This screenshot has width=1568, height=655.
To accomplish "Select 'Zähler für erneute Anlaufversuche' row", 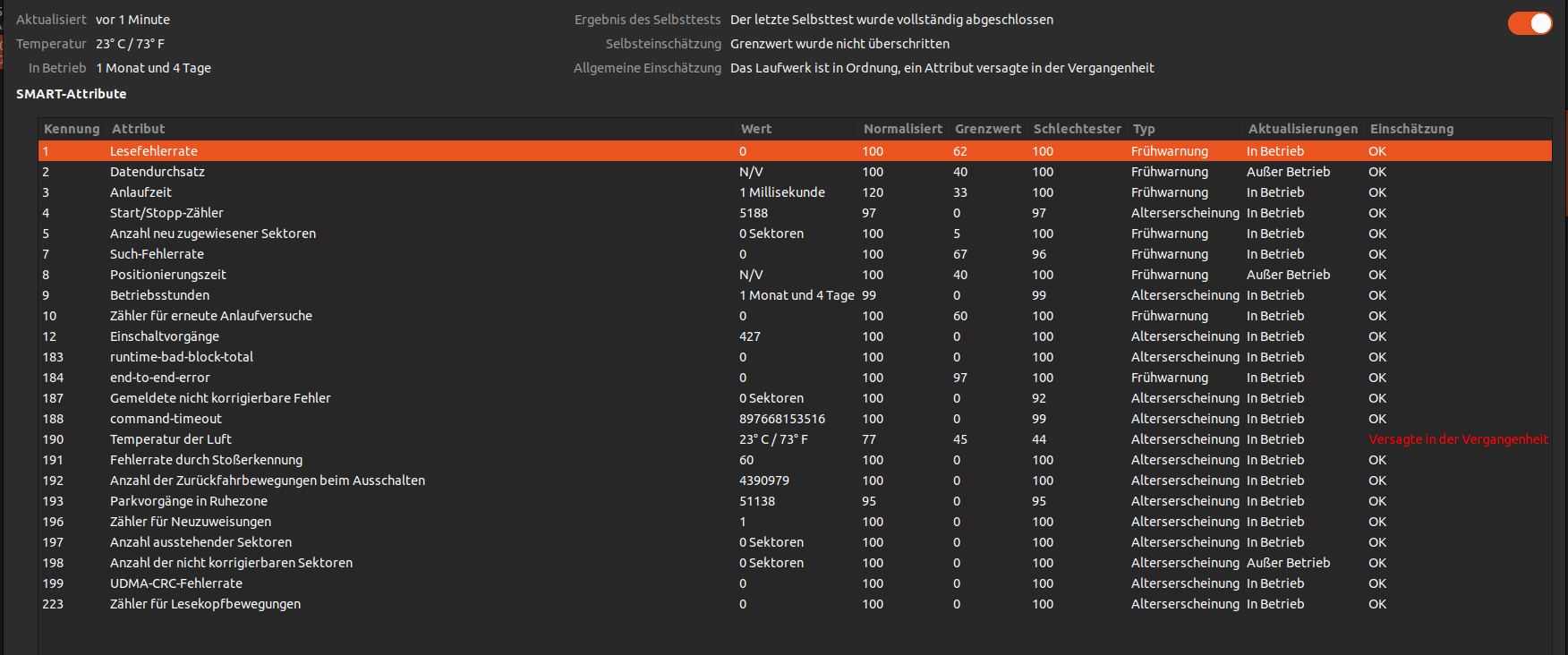I will point(795,316).
